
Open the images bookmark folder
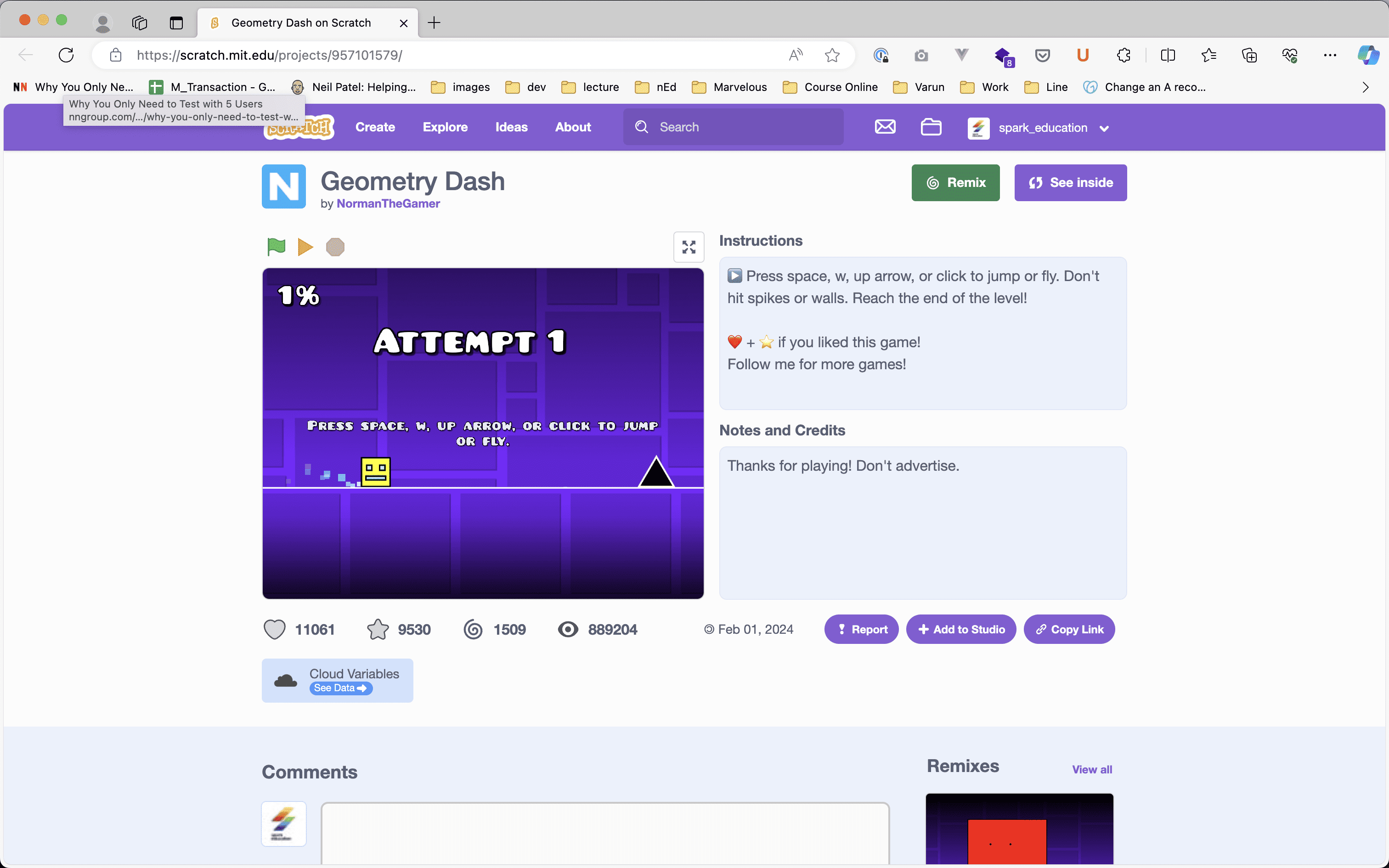460,87
